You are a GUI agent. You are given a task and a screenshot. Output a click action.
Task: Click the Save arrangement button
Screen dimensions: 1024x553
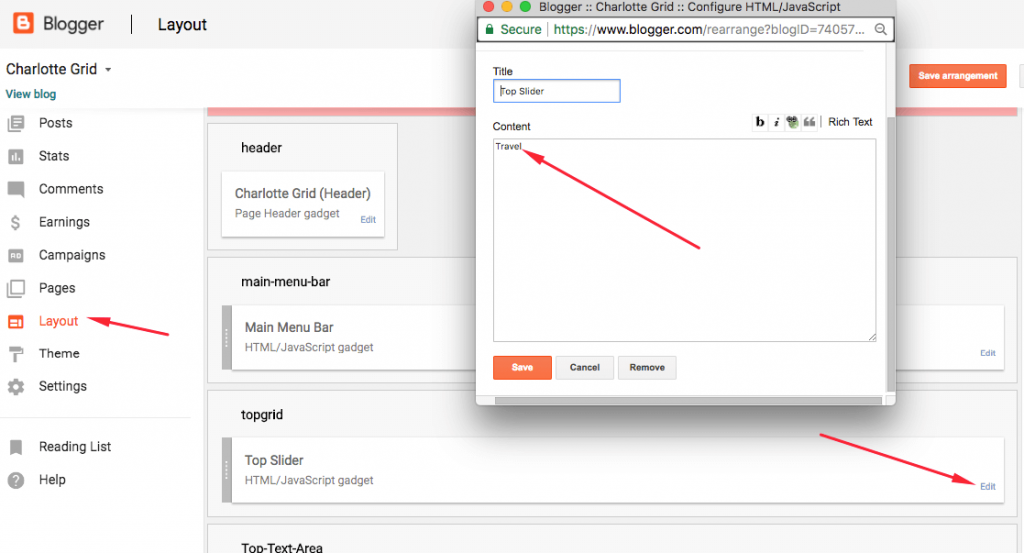[x=957, y=76]
